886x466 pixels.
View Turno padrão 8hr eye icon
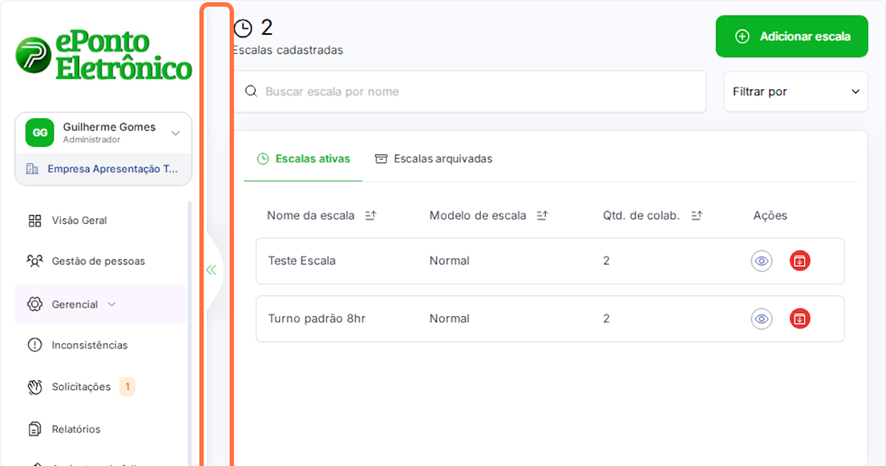[x=762, y=319]
